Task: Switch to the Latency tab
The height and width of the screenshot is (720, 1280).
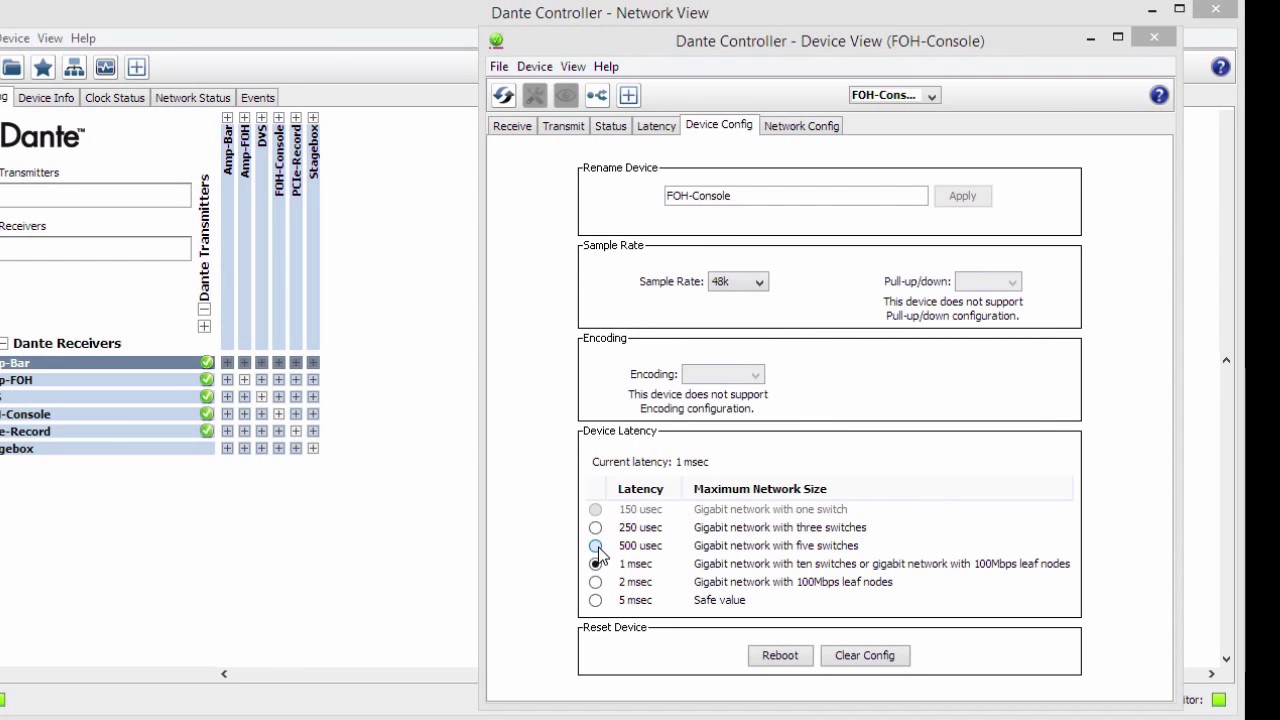Action: coord(656,126)
